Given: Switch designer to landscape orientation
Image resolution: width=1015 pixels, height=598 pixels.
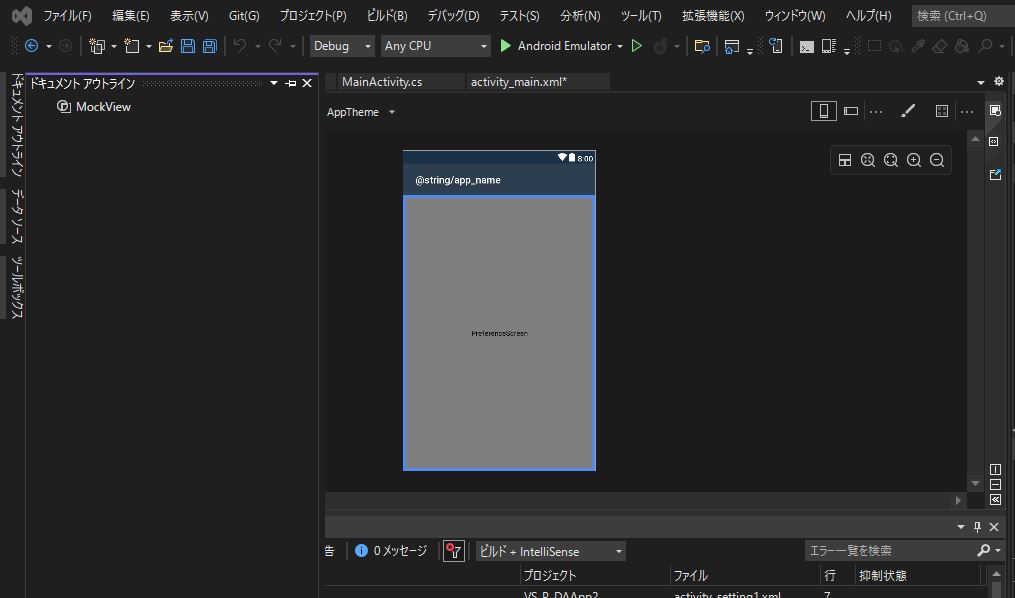Looking at the screenshot, I should (x=851, y=111).
